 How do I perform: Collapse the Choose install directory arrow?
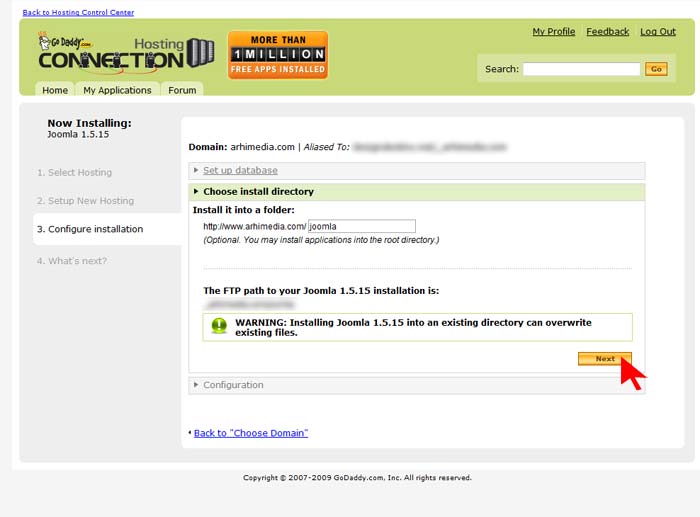click(196, 192)
